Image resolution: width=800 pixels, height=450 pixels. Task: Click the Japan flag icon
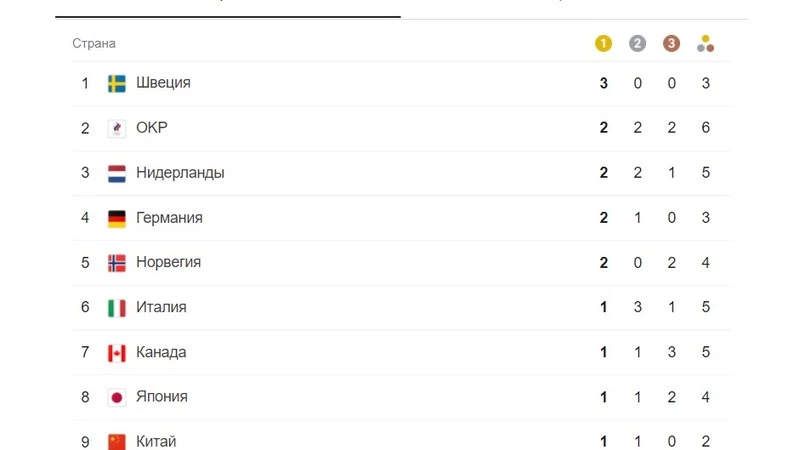pyautogui.click(x=117, y=397)
